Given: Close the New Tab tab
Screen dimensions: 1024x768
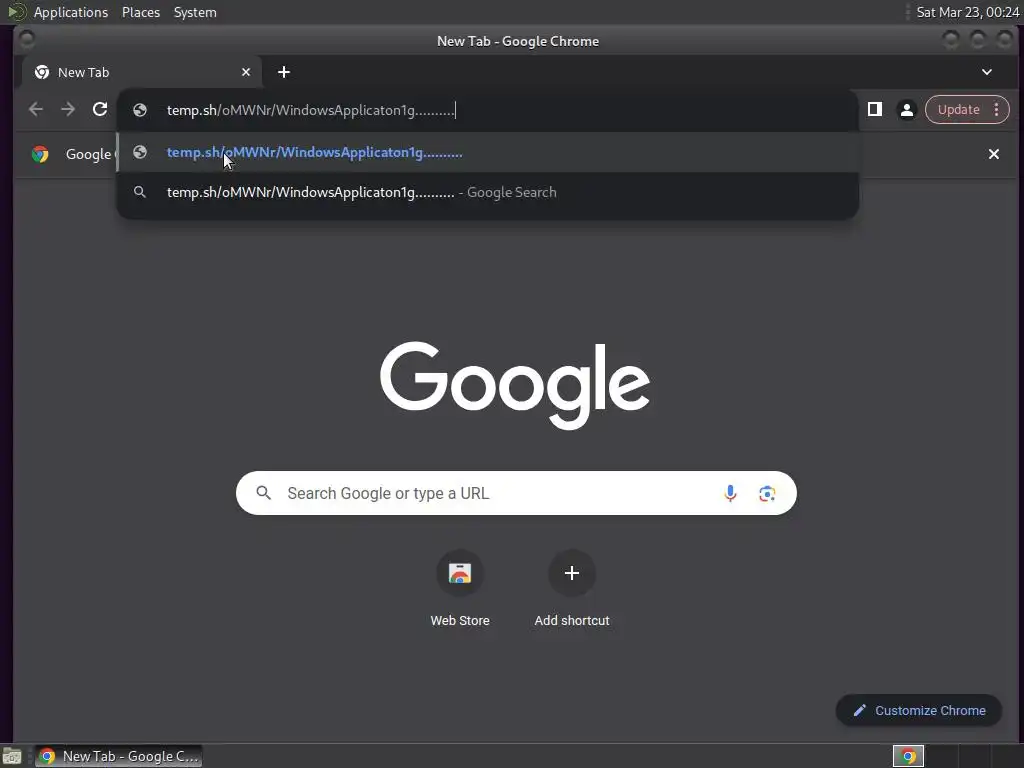Looking at the screenshot, I should pyautogui.click(x=246, y=72).
